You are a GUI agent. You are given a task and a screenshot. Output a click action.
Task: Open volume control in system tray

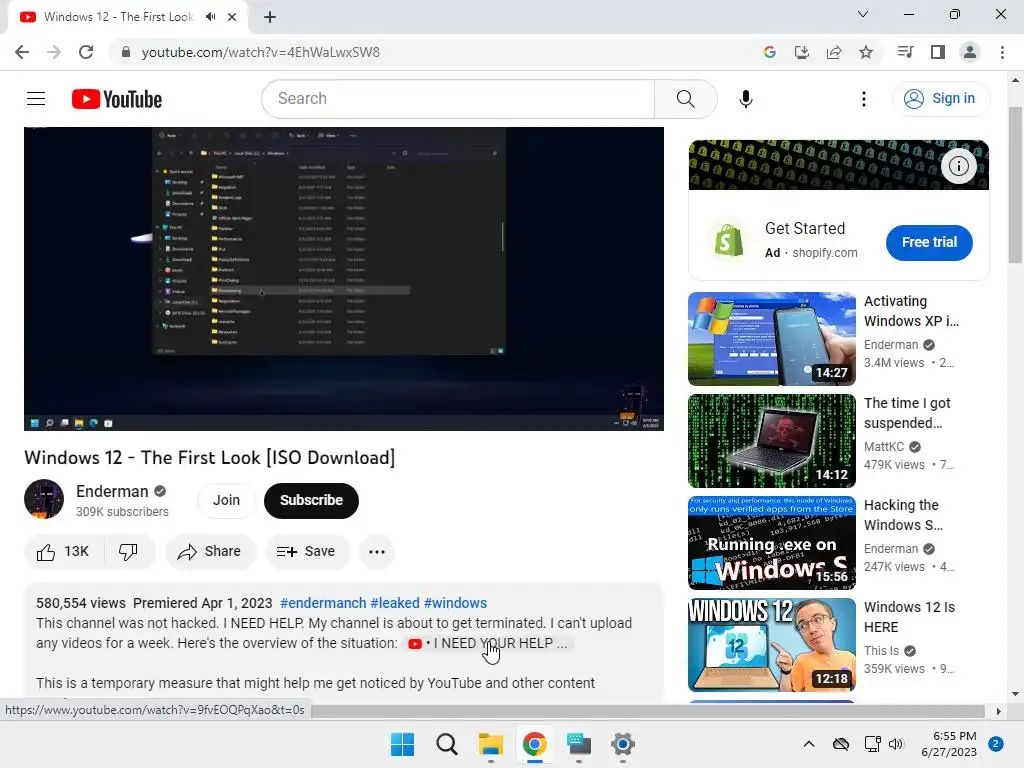[x=896, y=744]
